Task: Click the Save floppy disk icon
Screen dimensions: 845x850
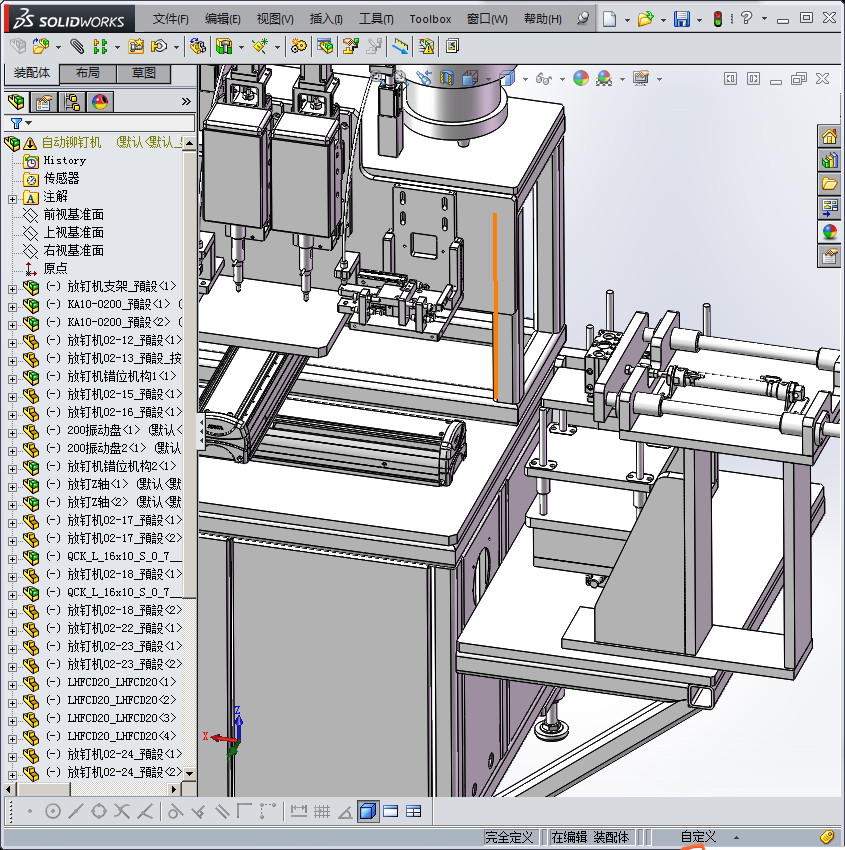Action: pyautogui.click(x=681, y=19)
